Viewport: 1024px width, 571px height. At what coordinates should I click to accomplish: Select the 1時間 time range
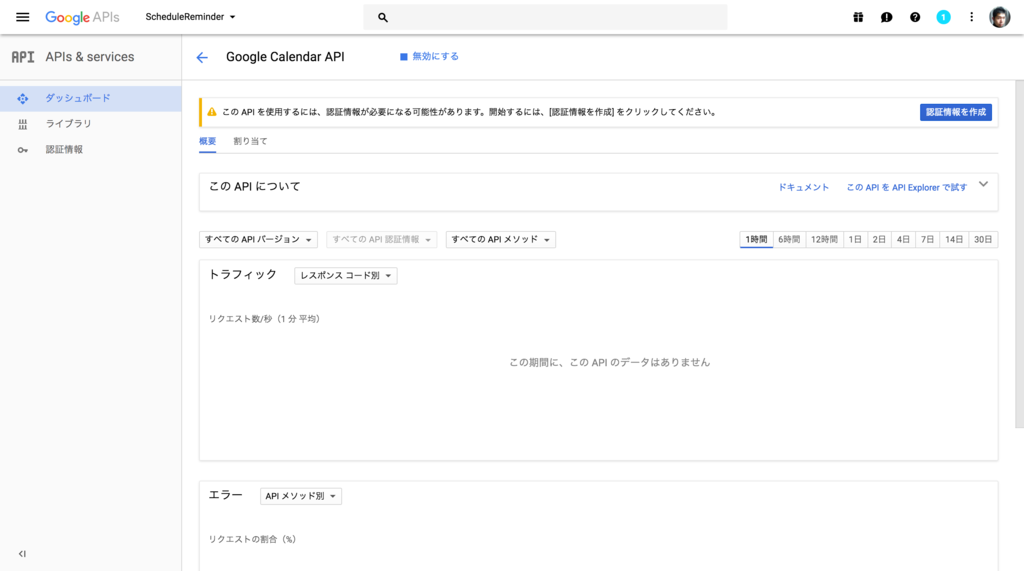pos(756,240)
